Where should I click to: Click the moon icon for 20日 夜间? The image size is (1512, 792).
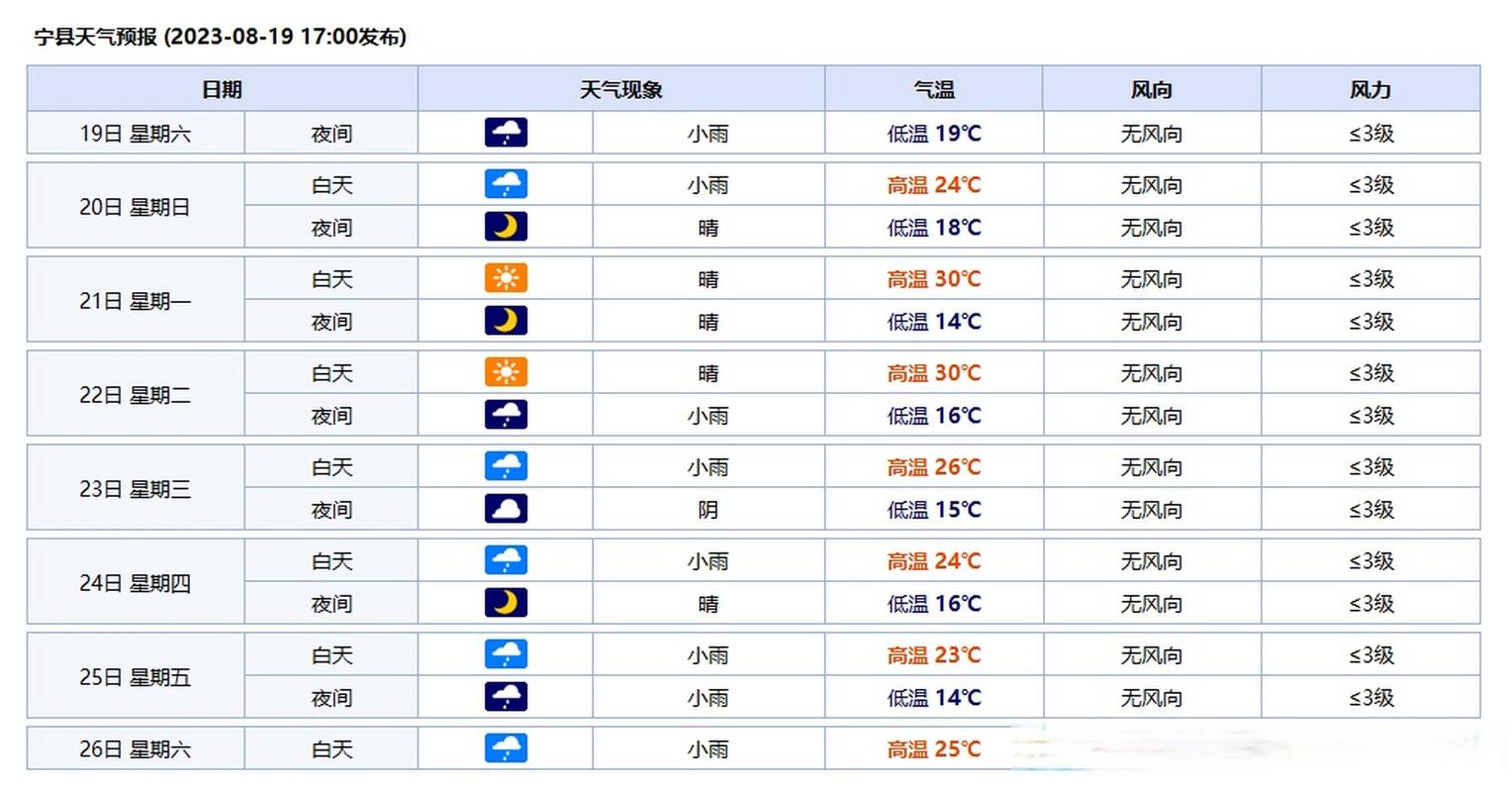506,227
